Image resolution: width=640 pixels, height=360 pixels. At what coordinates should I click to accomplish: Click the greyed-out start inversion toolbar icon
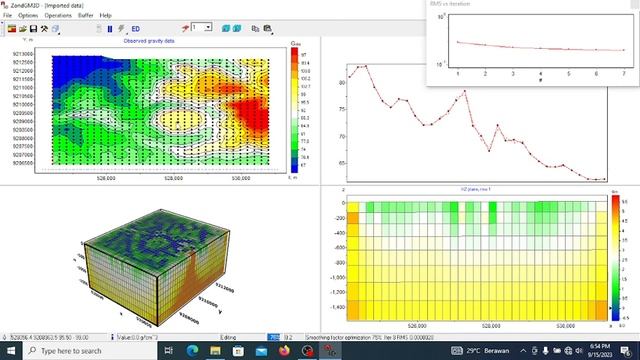pos(99,29)
